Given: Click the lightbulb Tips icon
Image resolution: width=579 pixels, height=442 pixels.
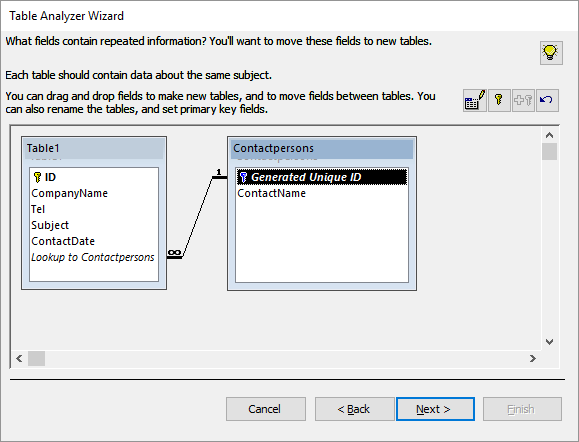Looking at the screenshot, I should 551,53.
